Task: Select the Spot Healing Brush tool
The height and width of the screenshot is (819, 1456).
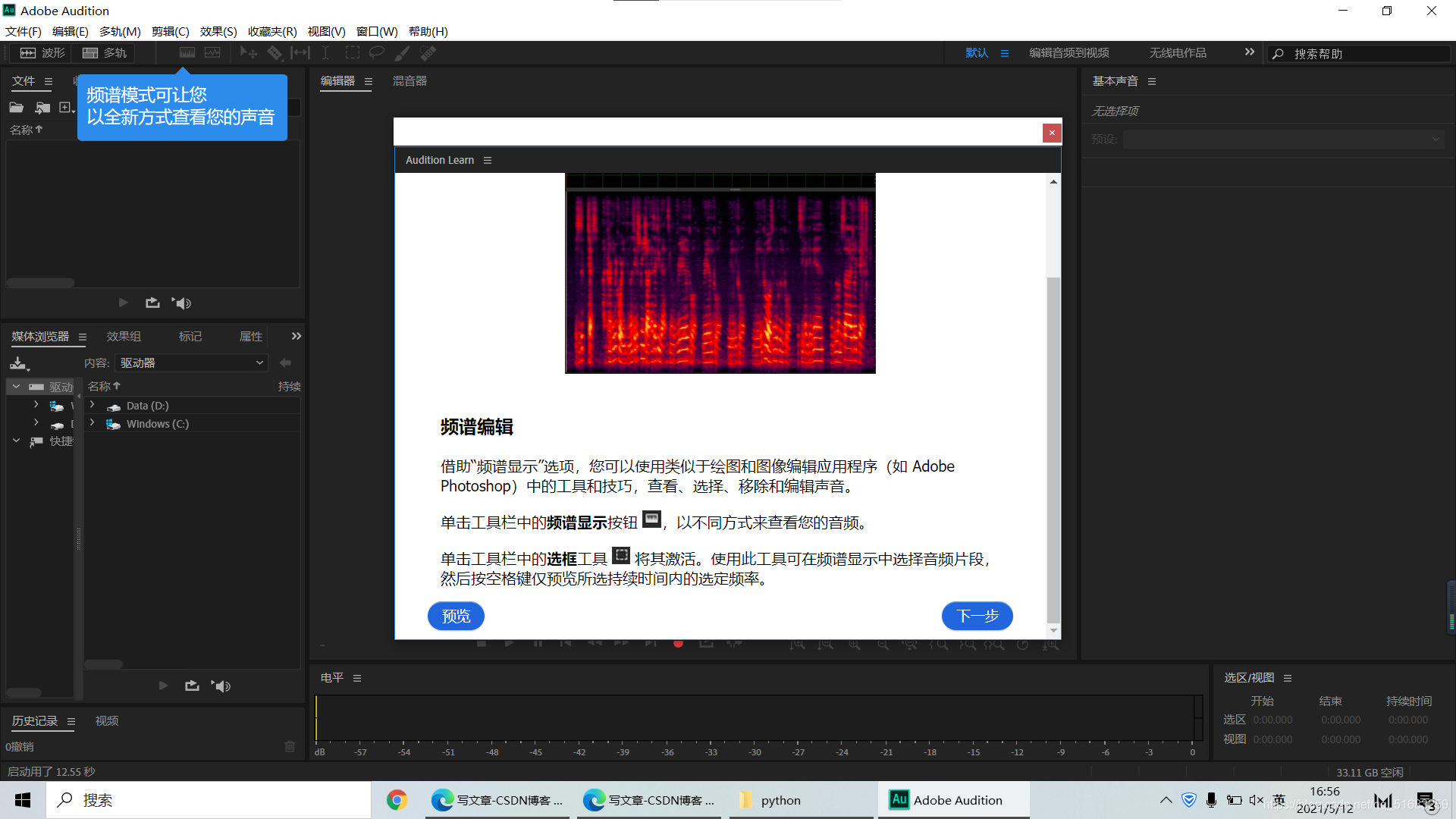Action: 428,53
